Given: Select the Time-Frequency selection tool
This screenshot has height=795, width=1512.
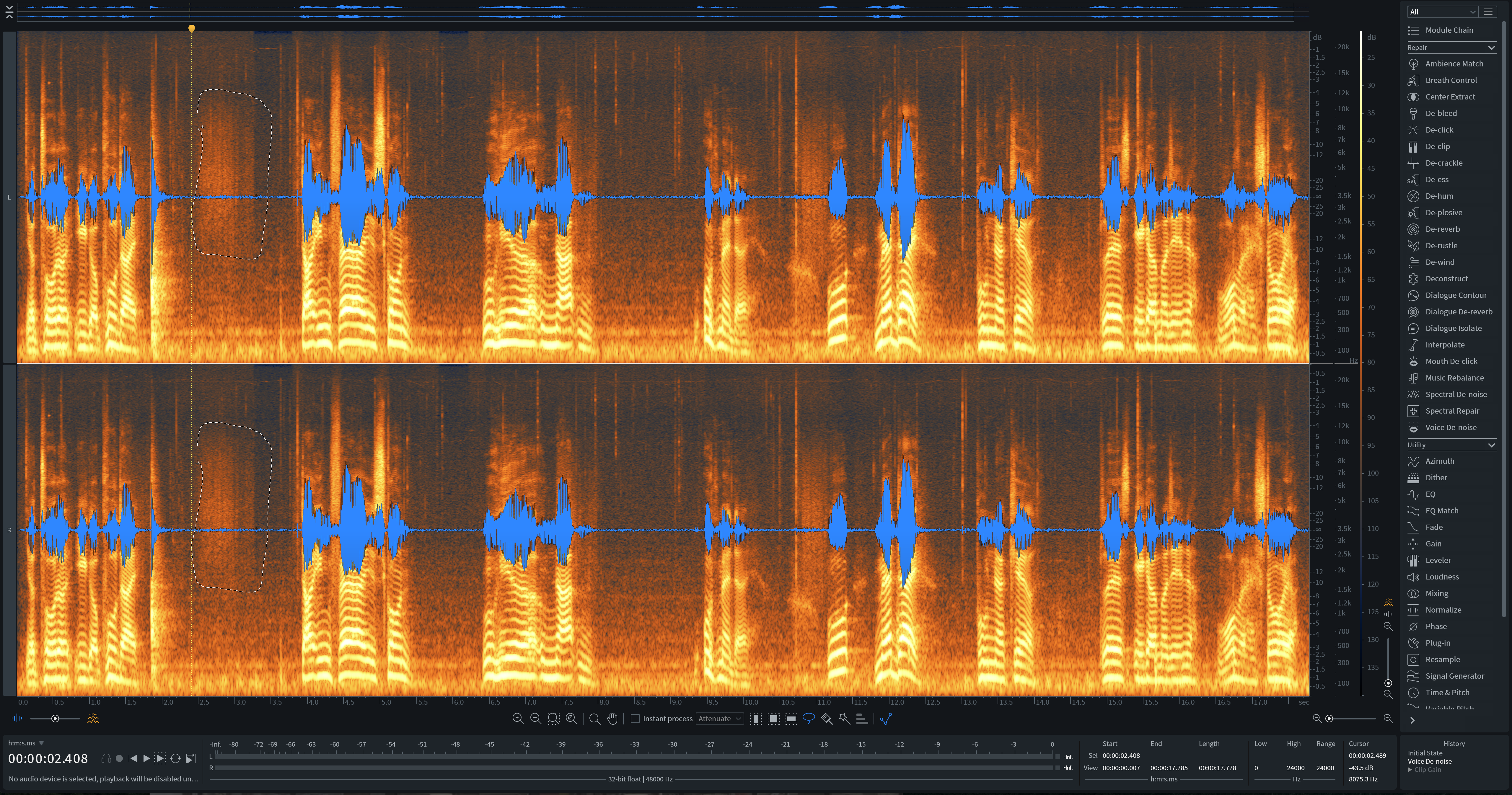Looking at the screenshot, I should [x=774, y=718].
